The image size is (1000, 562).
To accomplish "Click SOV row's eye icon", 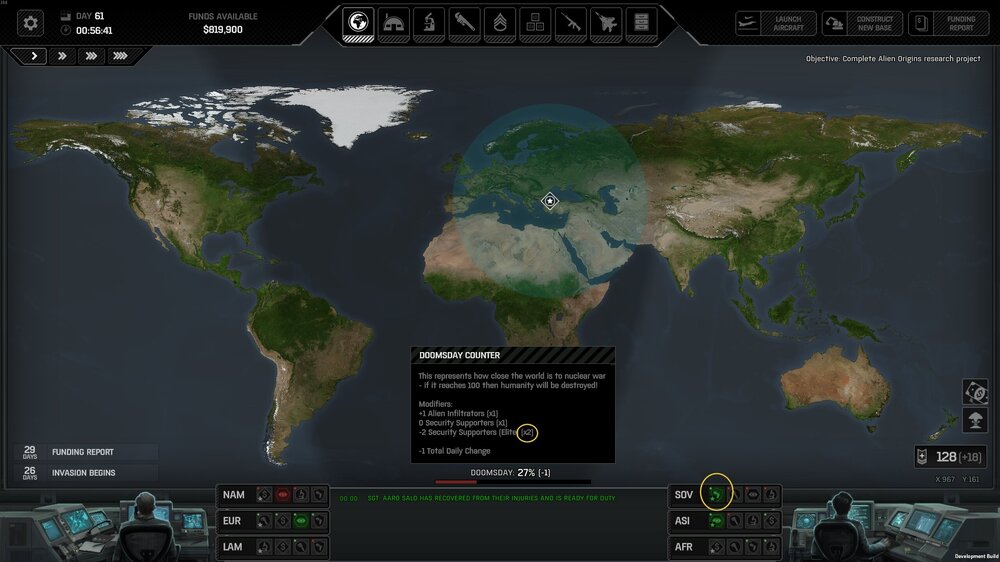I will point(753,494).
